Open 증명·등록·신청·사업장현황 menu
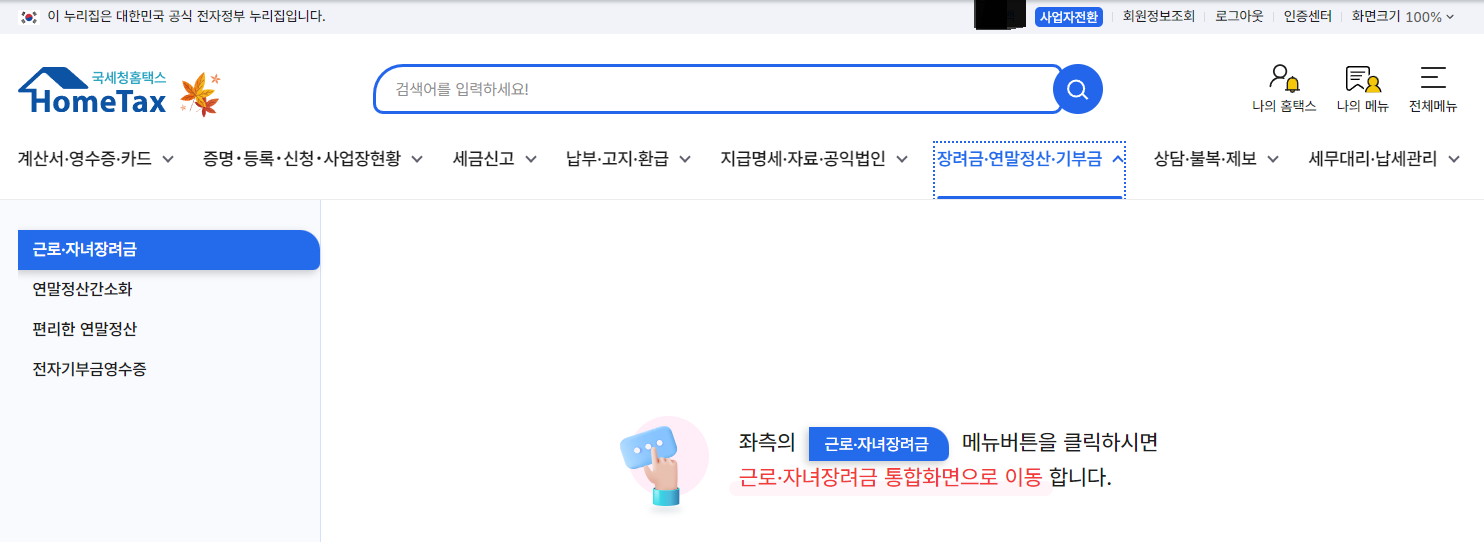The height and width of the screenshot is (542, 1484). [301, 159]
